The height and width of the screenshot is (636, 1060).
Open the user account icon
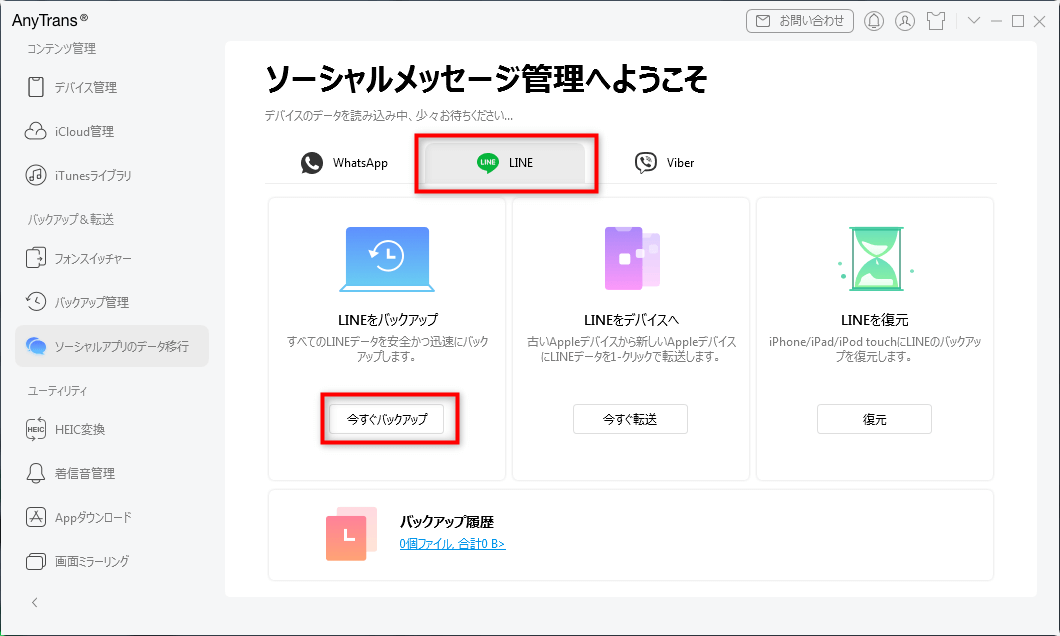click(905, 20)
